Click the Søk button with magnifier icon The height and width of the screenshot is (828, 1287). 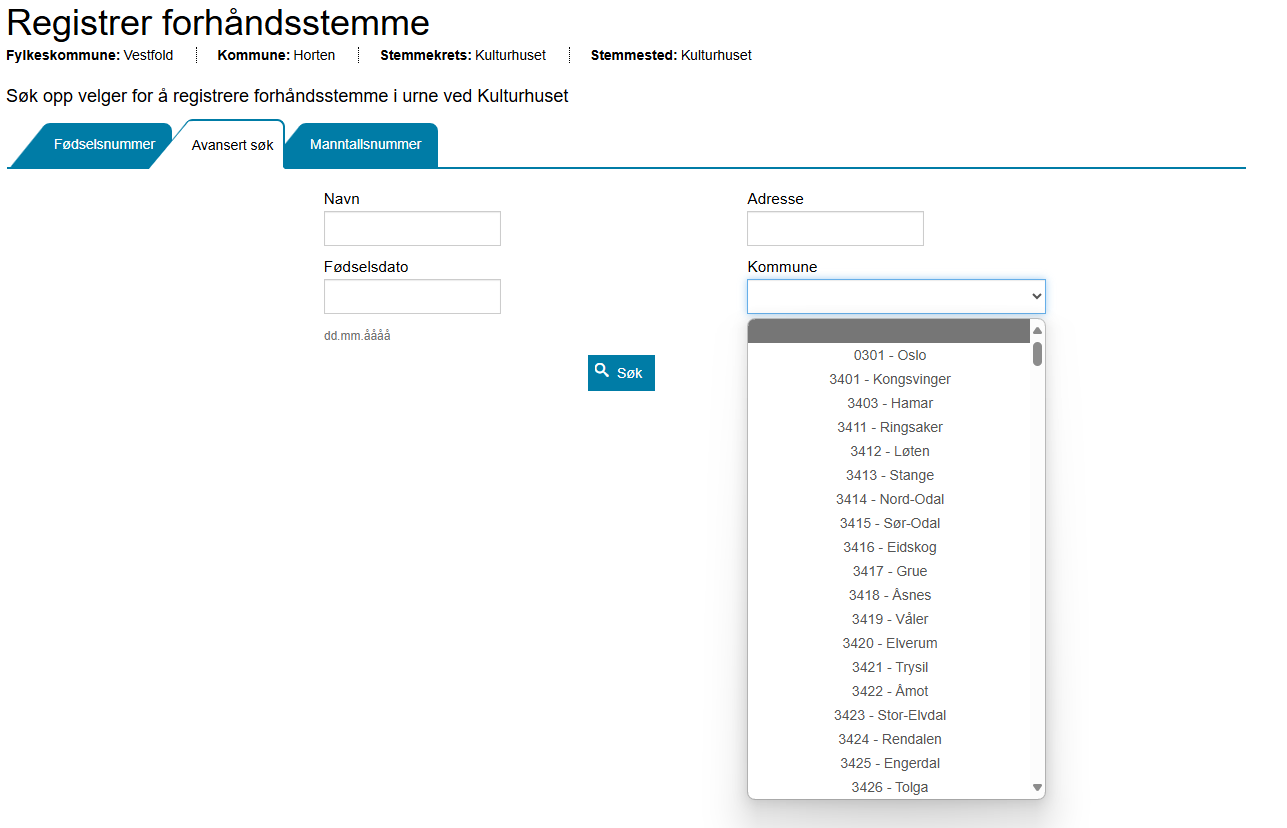point(621,372)
